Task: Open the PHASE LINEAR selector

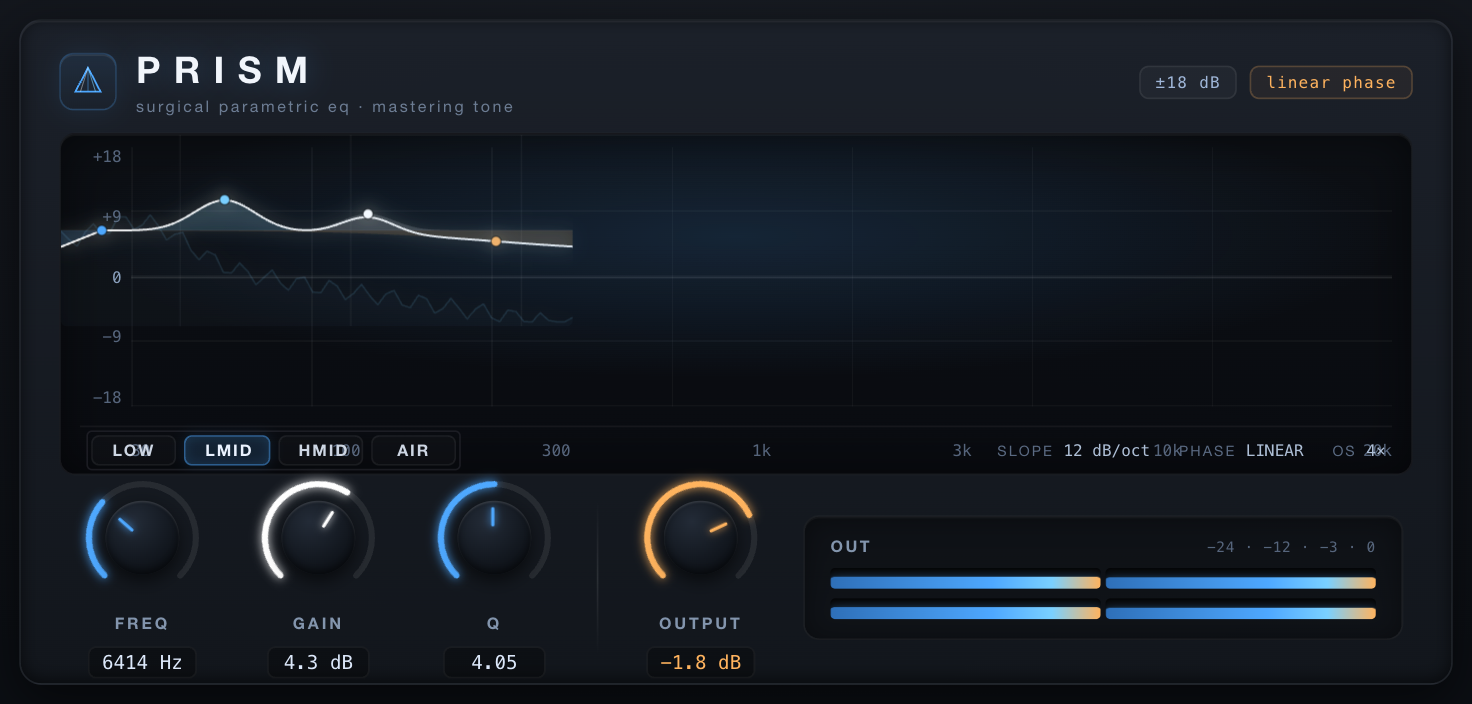Action: (1241, 451)
